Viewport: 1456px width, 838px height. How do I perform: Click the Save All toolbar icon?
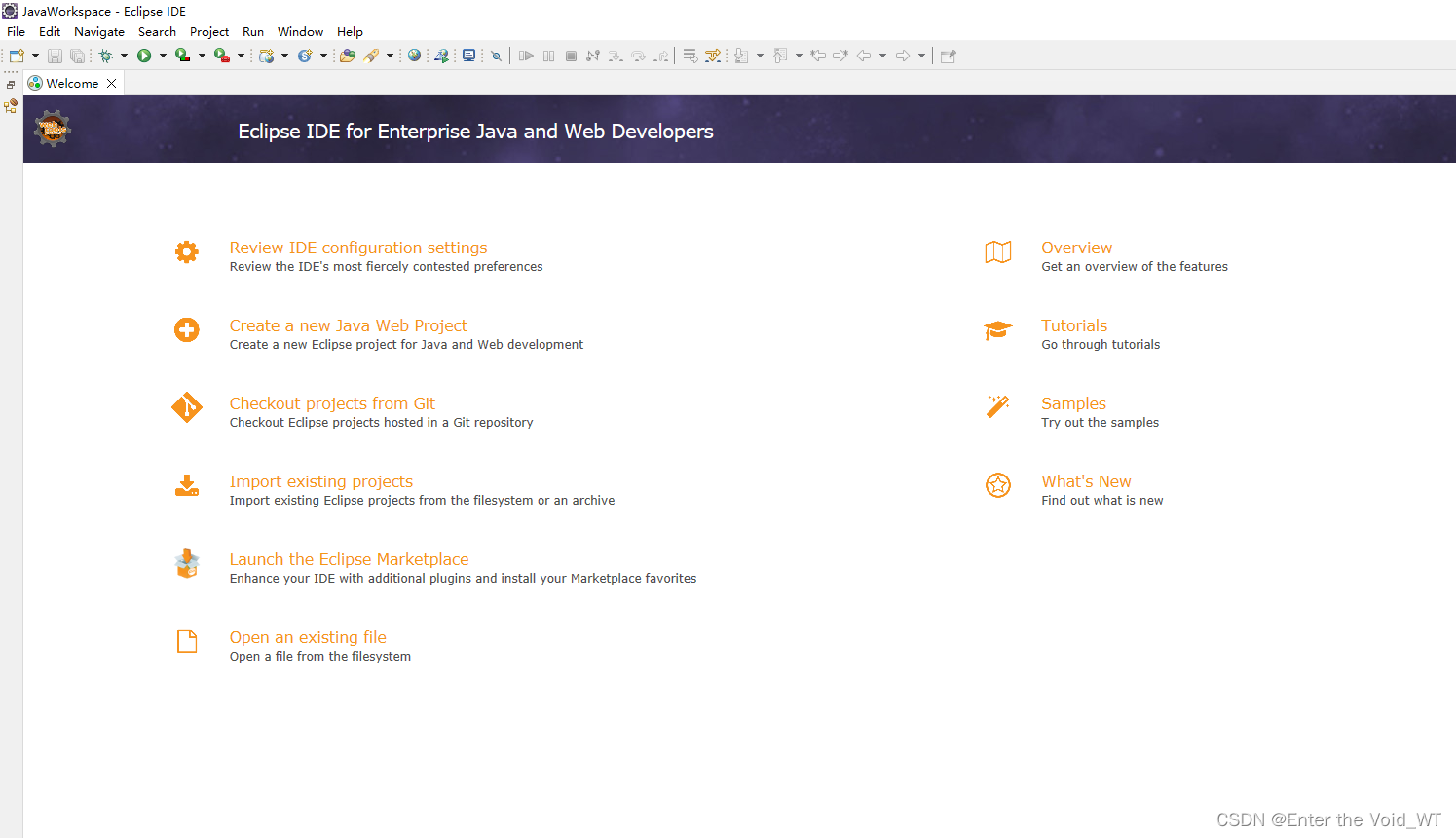click(77, 56)
